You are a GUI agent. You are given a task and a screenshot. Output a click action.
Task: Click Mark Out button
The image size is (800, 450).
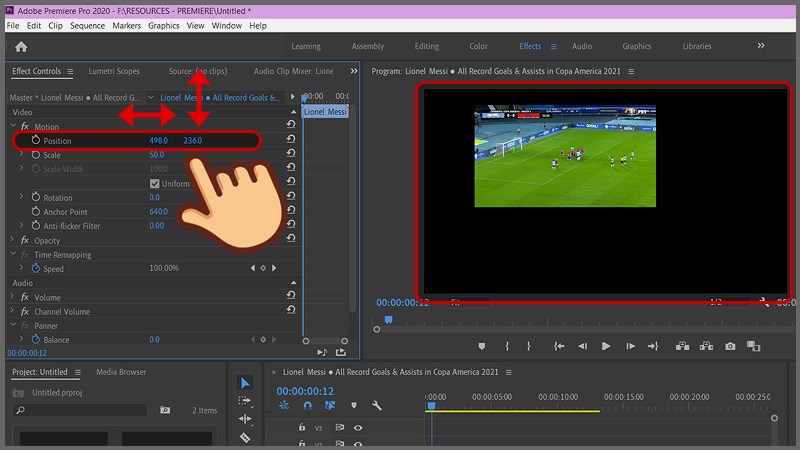click(529, 346)
